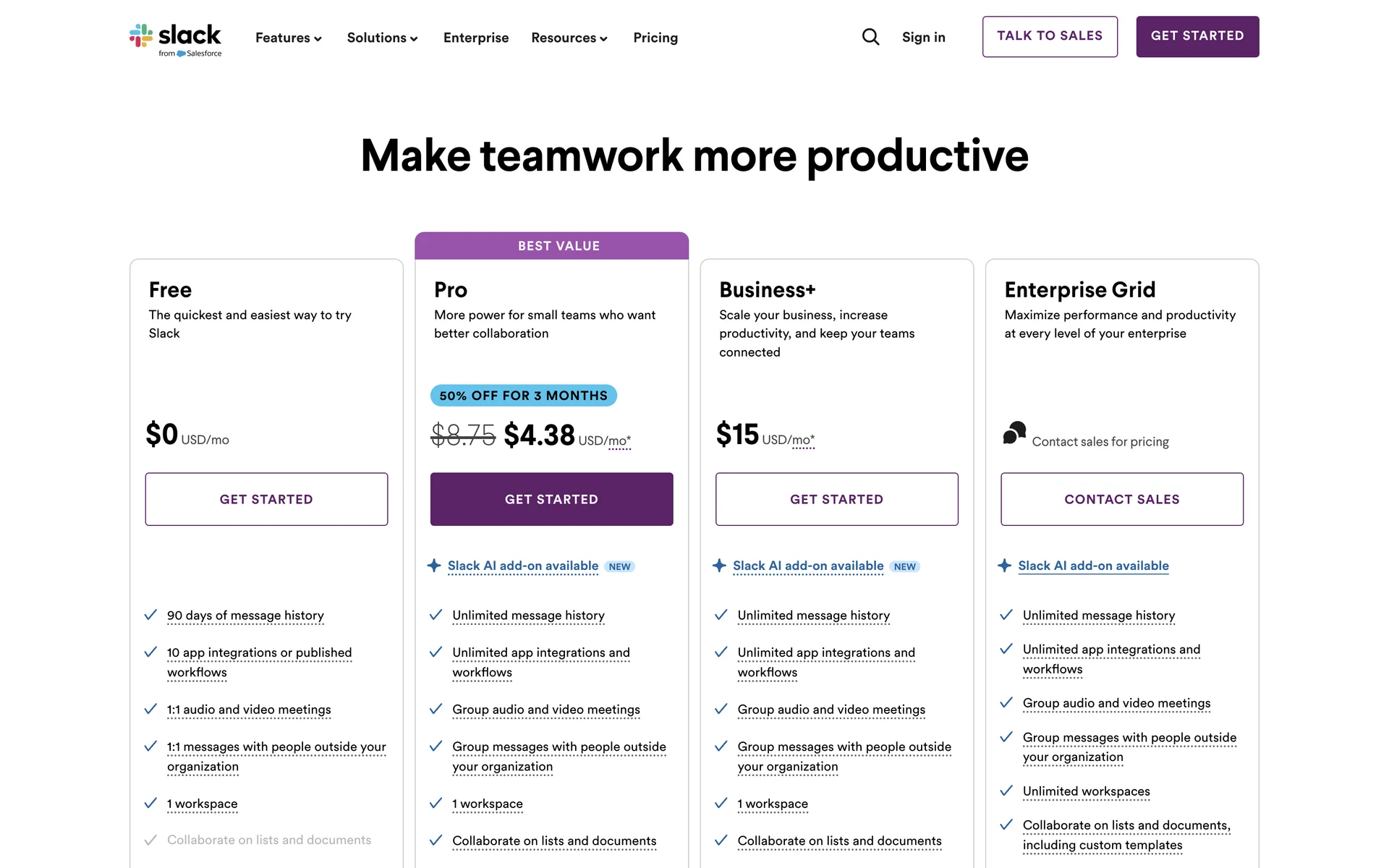Click sparkle icon beside Pro Slack AI add-on
The width and height of the screenshot is (1389, 868).
pyautogui.click(x=434, y=566)
